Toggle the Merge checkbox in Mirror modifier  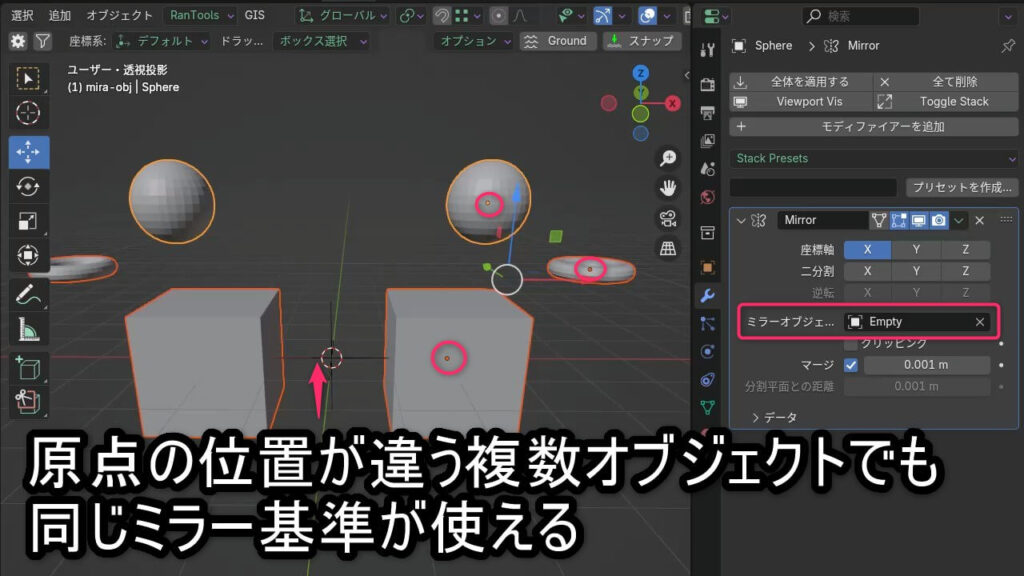(851, 365)
